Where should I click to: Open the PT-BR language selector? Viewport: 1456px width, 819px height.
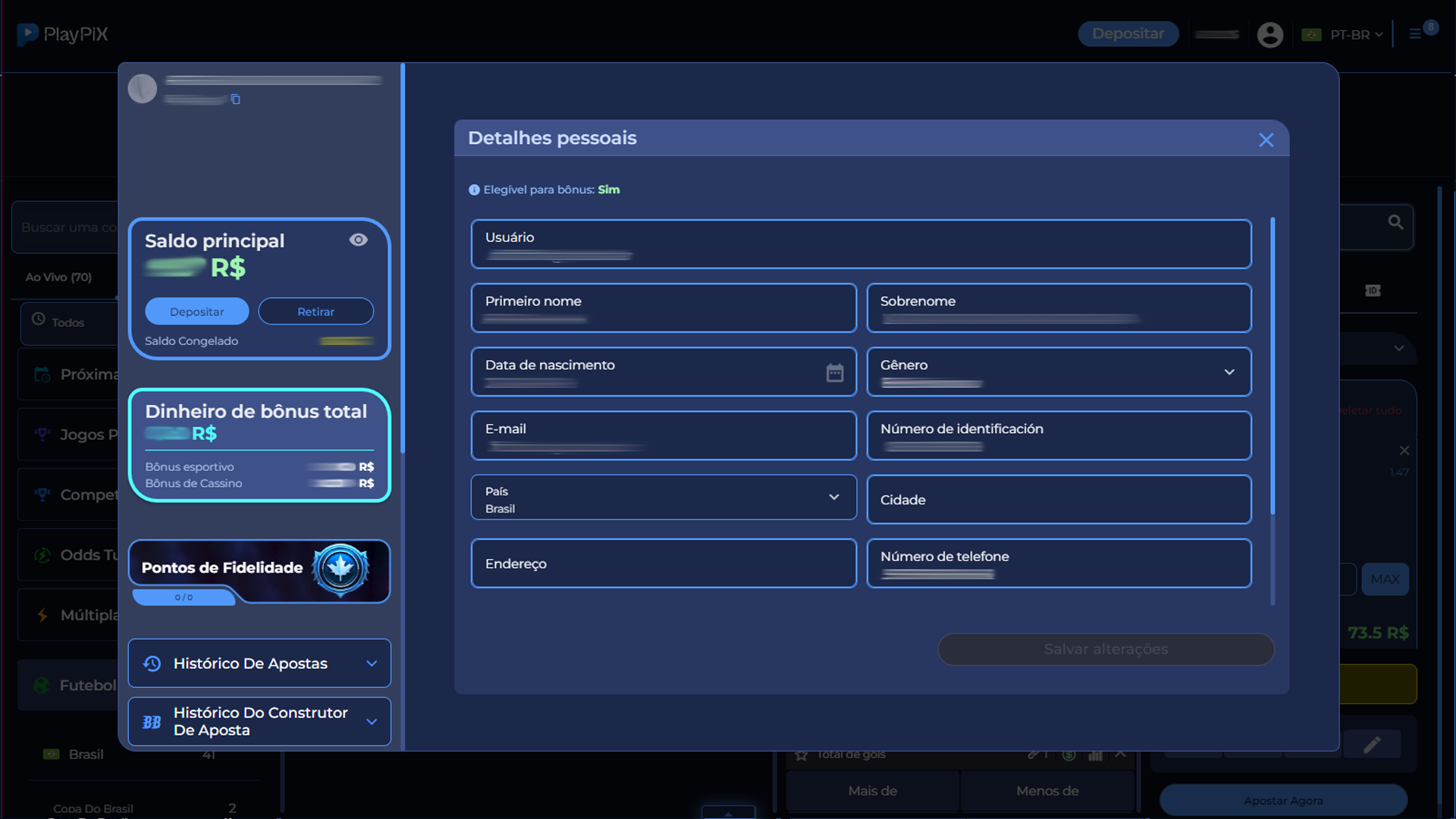point(1349,35)
